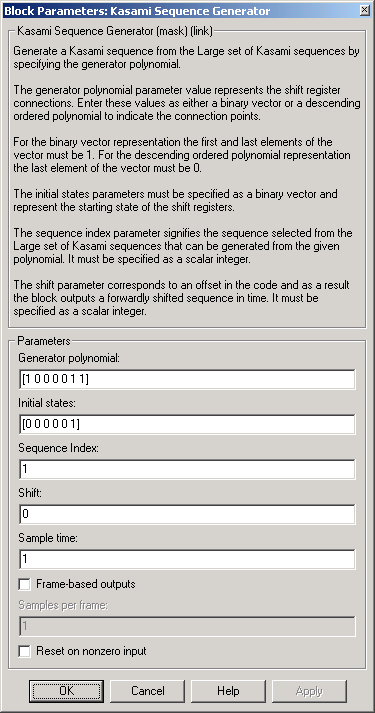Open documentation via the Help button
Screen dimensions: 375x713
coord(228,691)
